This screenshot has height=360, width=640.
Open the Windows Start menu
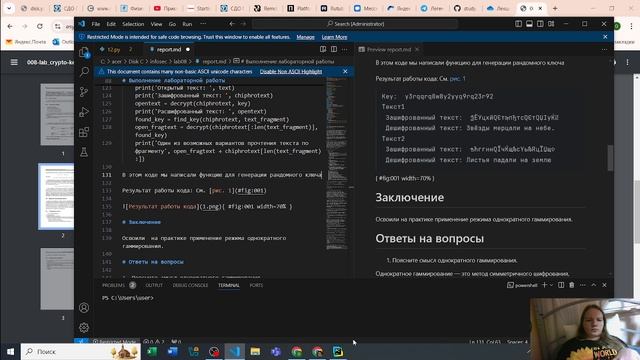[10, 351]
